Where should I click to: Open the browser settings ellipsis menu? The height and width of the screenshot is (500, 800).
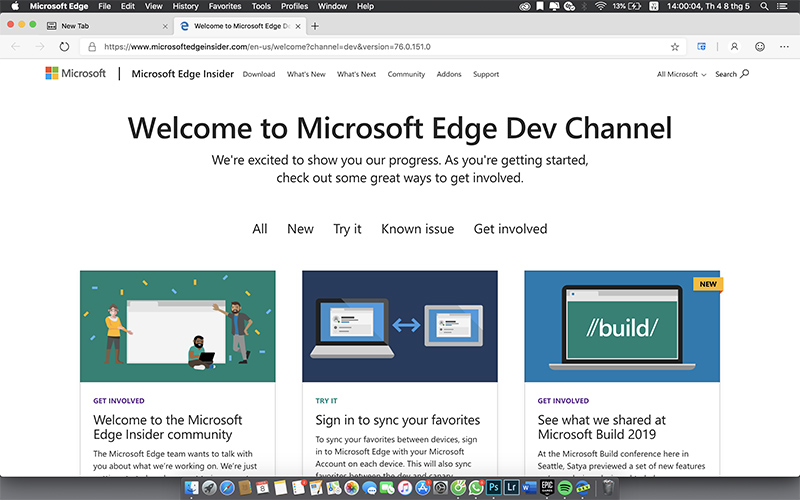[x=784, y=46]
